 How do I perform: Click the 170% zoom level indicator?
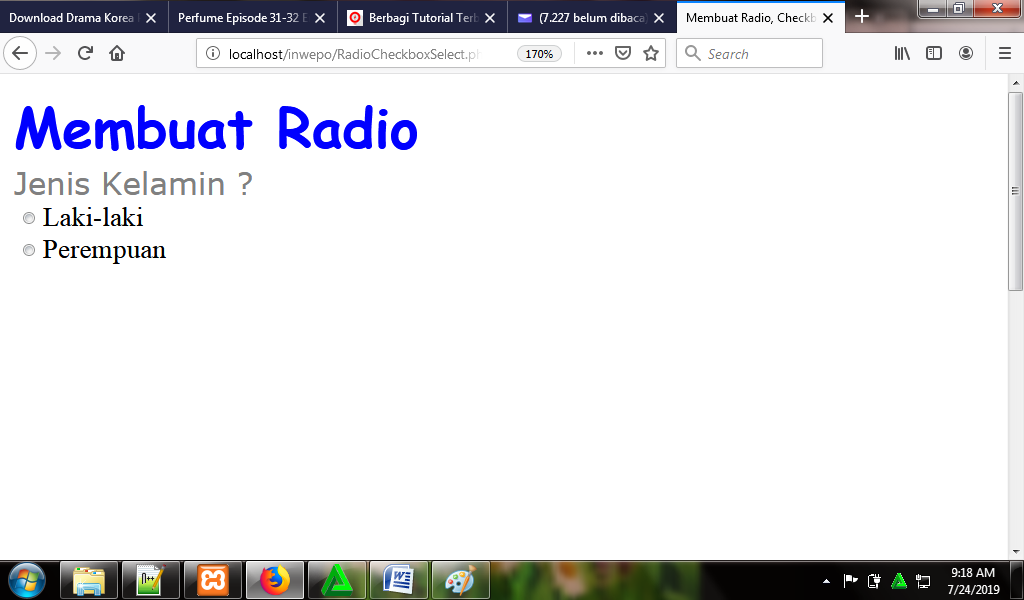point(538,54)
